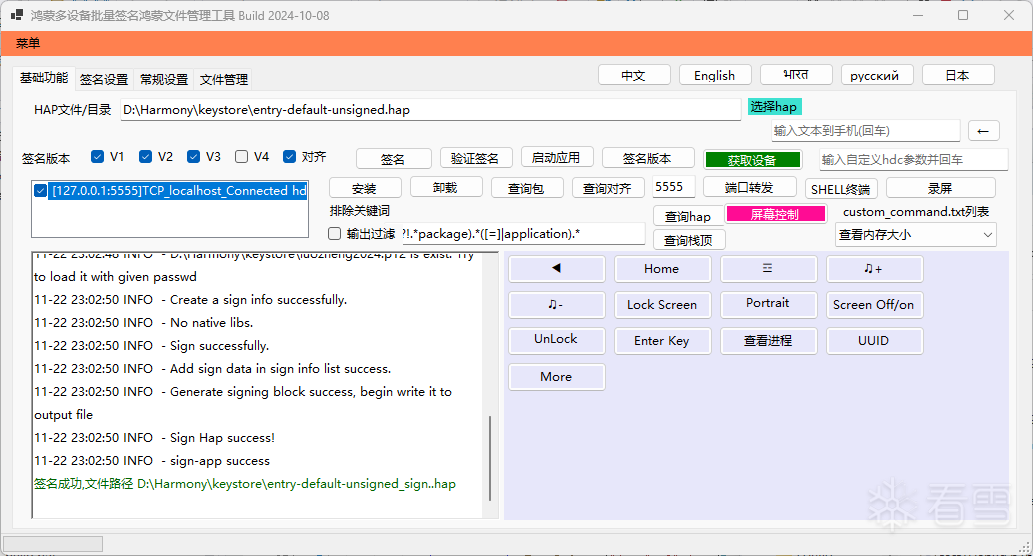Click the 查询hap button
Screen dimensions: 1033x556
coord(688,216)
